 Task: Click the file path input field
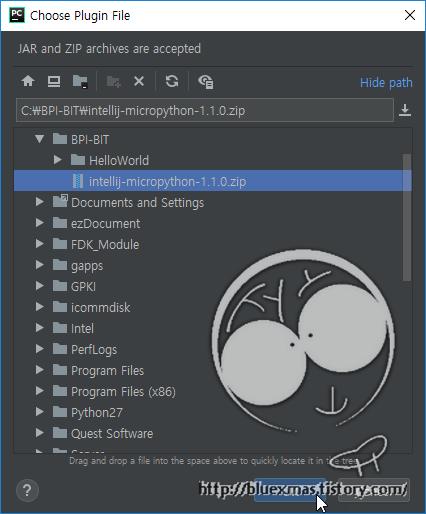pyautogui.click(x=205, y=110)
